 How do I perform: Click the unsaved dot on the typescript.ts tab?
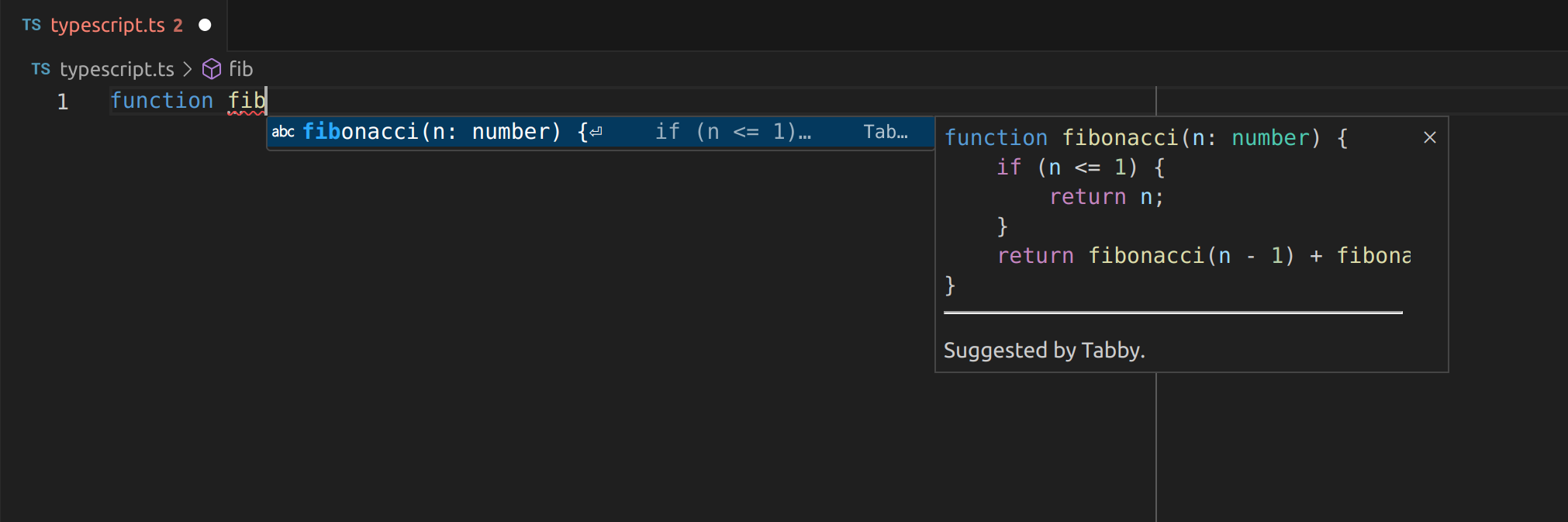(205, 25)
